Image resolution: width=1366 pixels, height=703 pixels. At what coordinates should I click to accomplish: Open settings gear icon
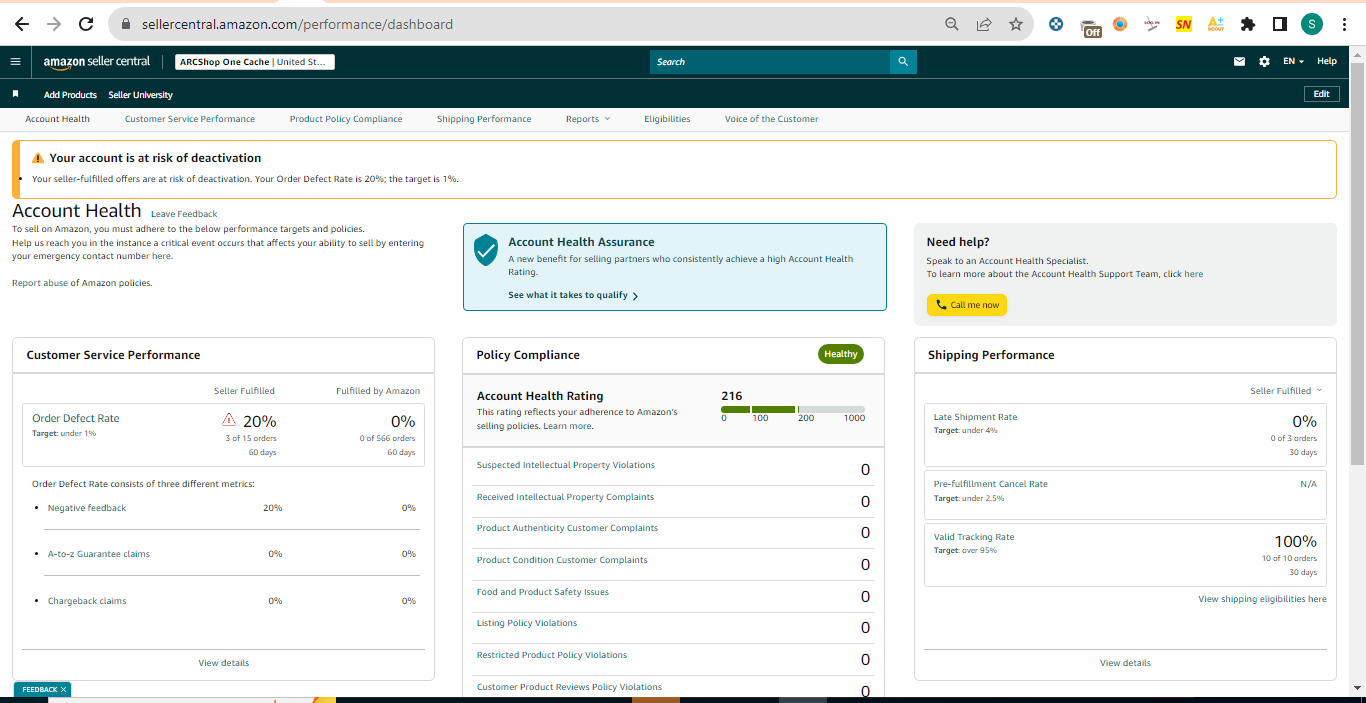(x=1264, y=61)
